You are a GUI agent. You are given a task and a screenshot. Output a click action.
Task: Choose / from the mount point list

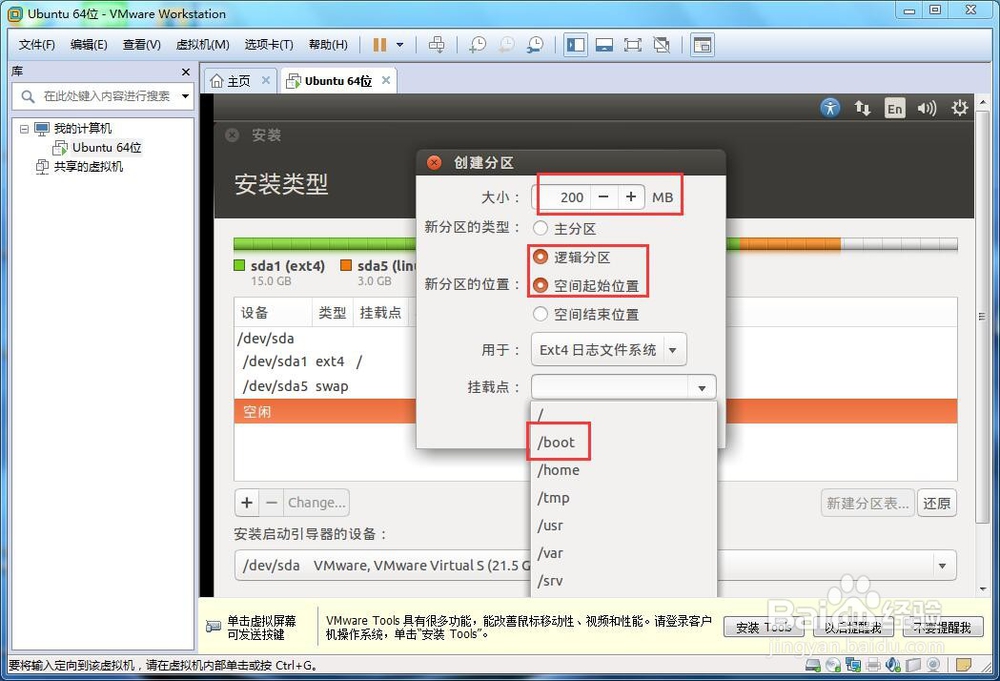(x=623, y=414)
